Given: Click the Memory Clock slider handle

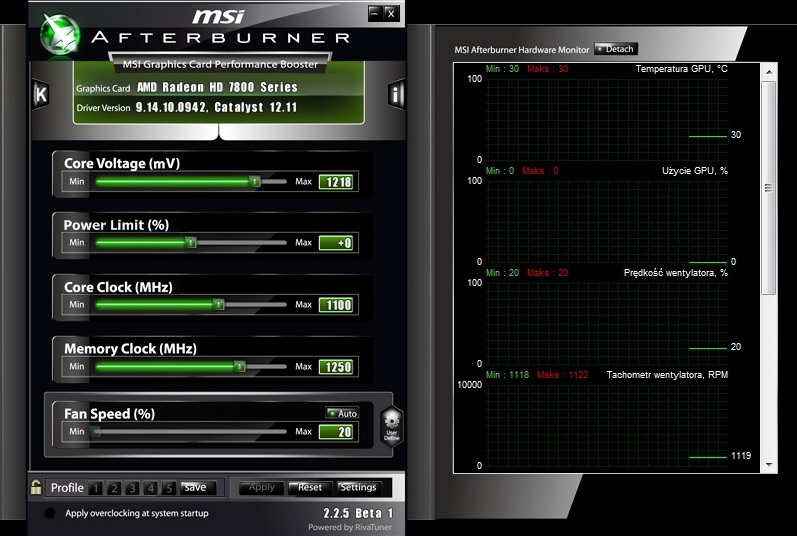Looking at the screenshot, I should tap(239, 366).
